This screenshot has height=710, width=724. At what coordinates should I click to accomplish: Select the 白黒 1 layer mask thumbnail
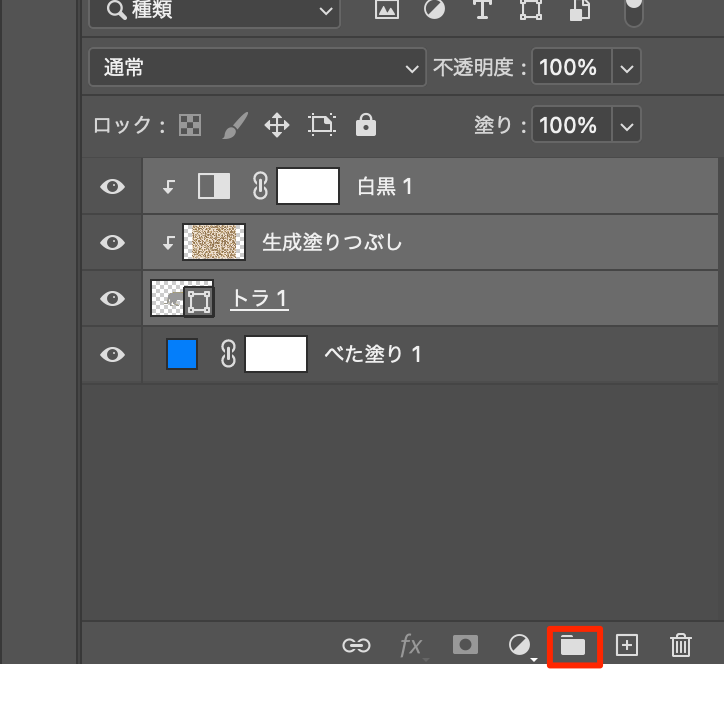[308, 186]
